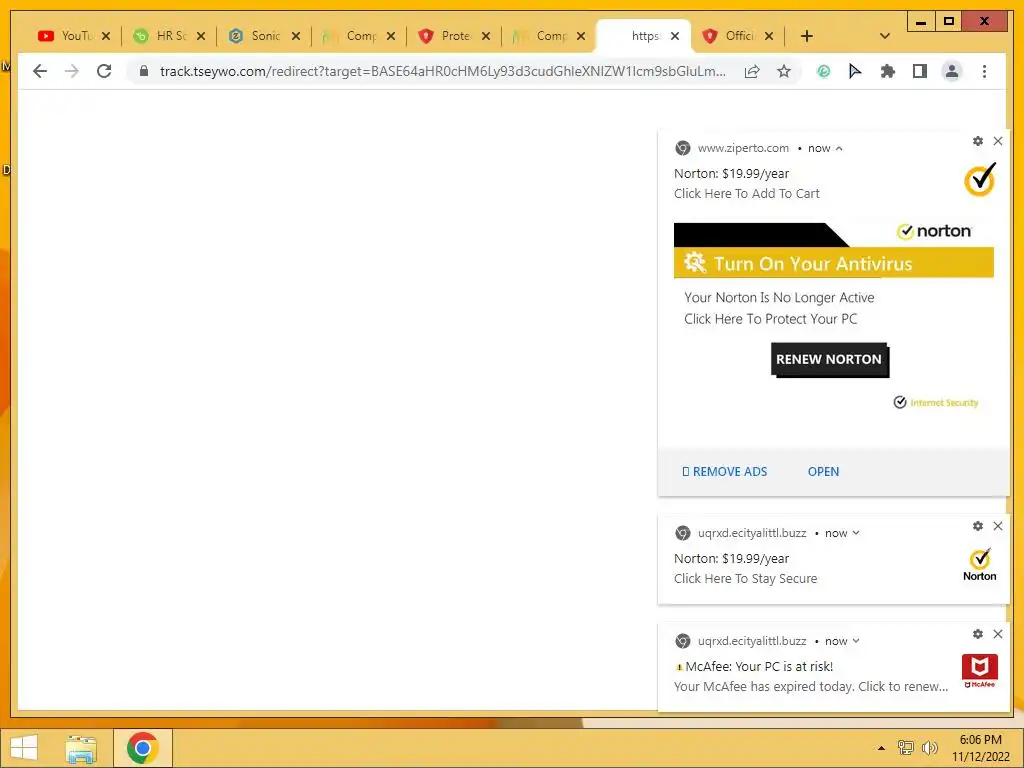Click the Norton checkmark logo in top notification
1024x768 pixels.
[x=980, y=180]
